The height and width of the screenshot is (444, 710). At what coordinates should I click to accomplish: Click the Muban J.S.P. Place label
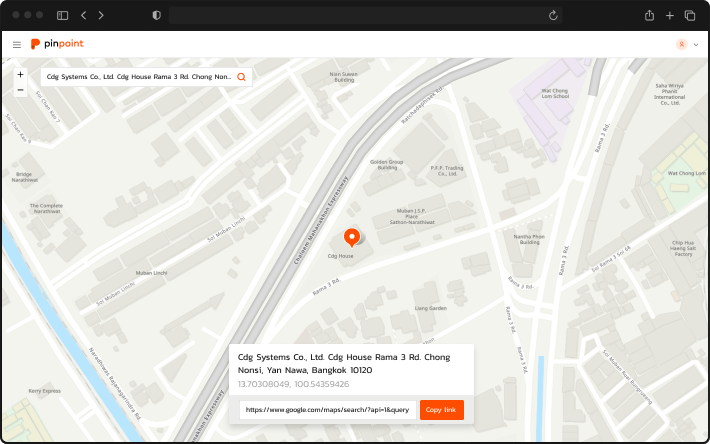point(412,216)
